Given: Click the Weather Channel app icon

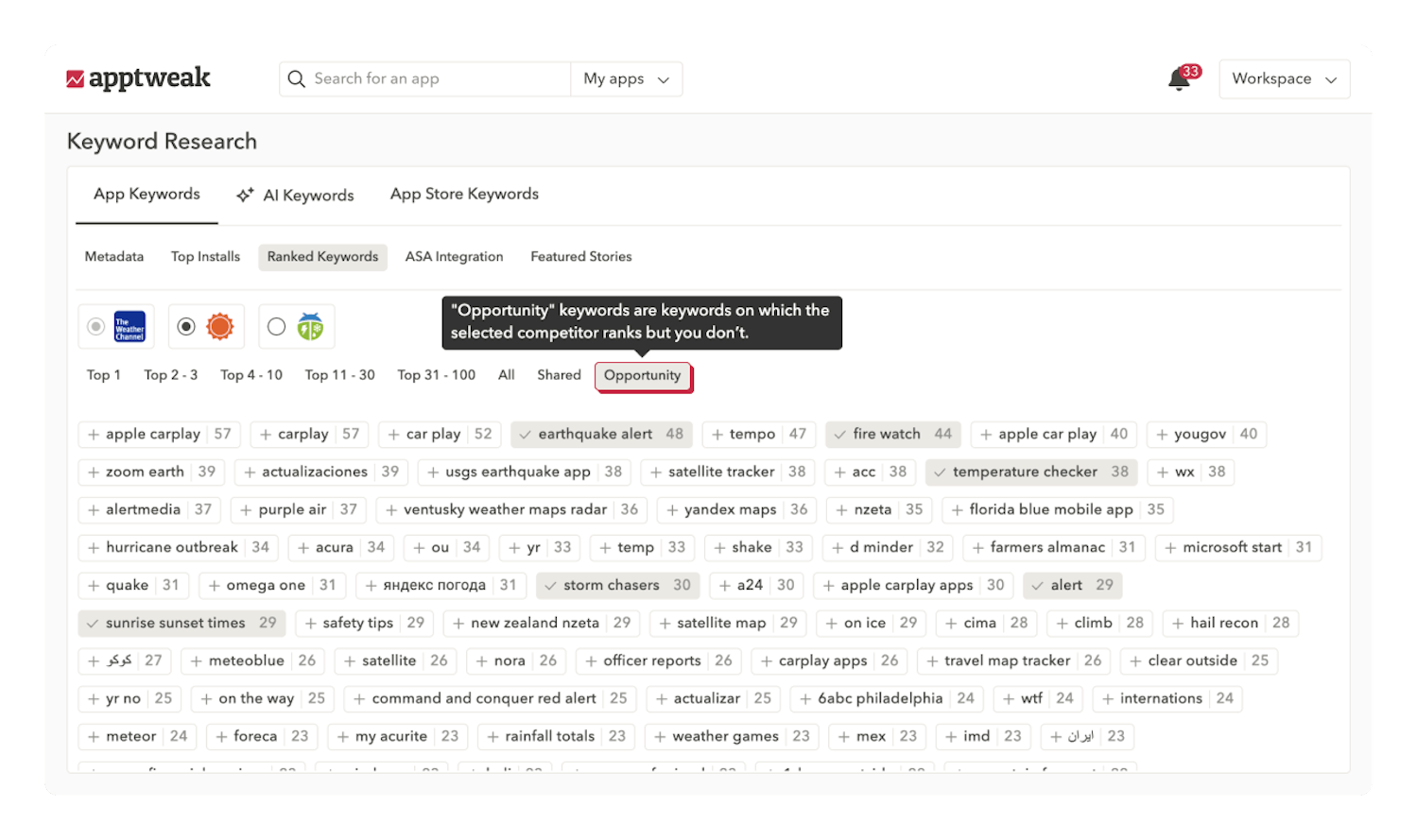Looking at the screenshot, I should (x=128, y=326).
